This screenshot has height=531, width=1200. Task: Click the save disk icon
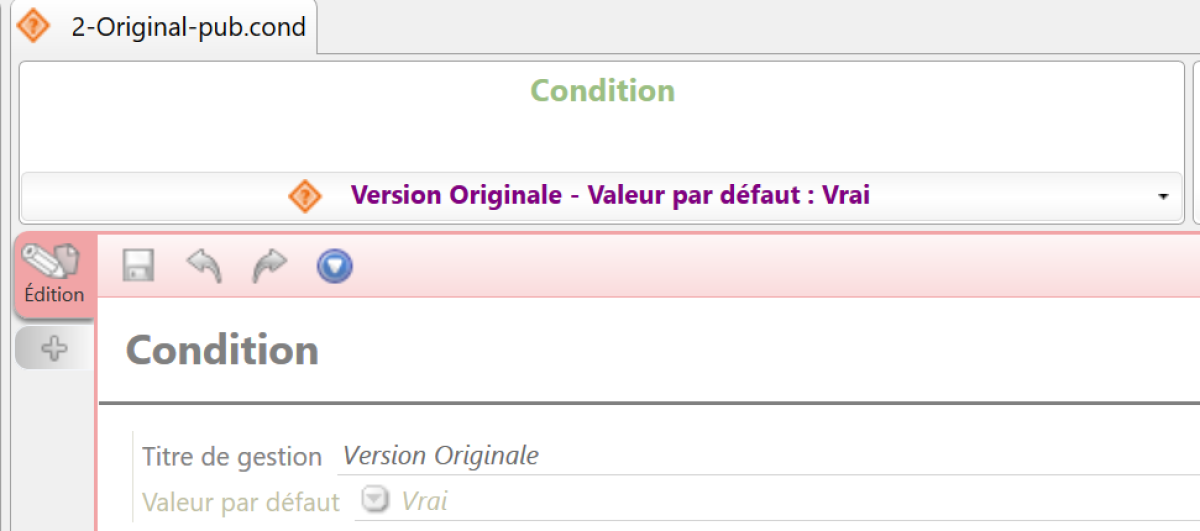138,266
